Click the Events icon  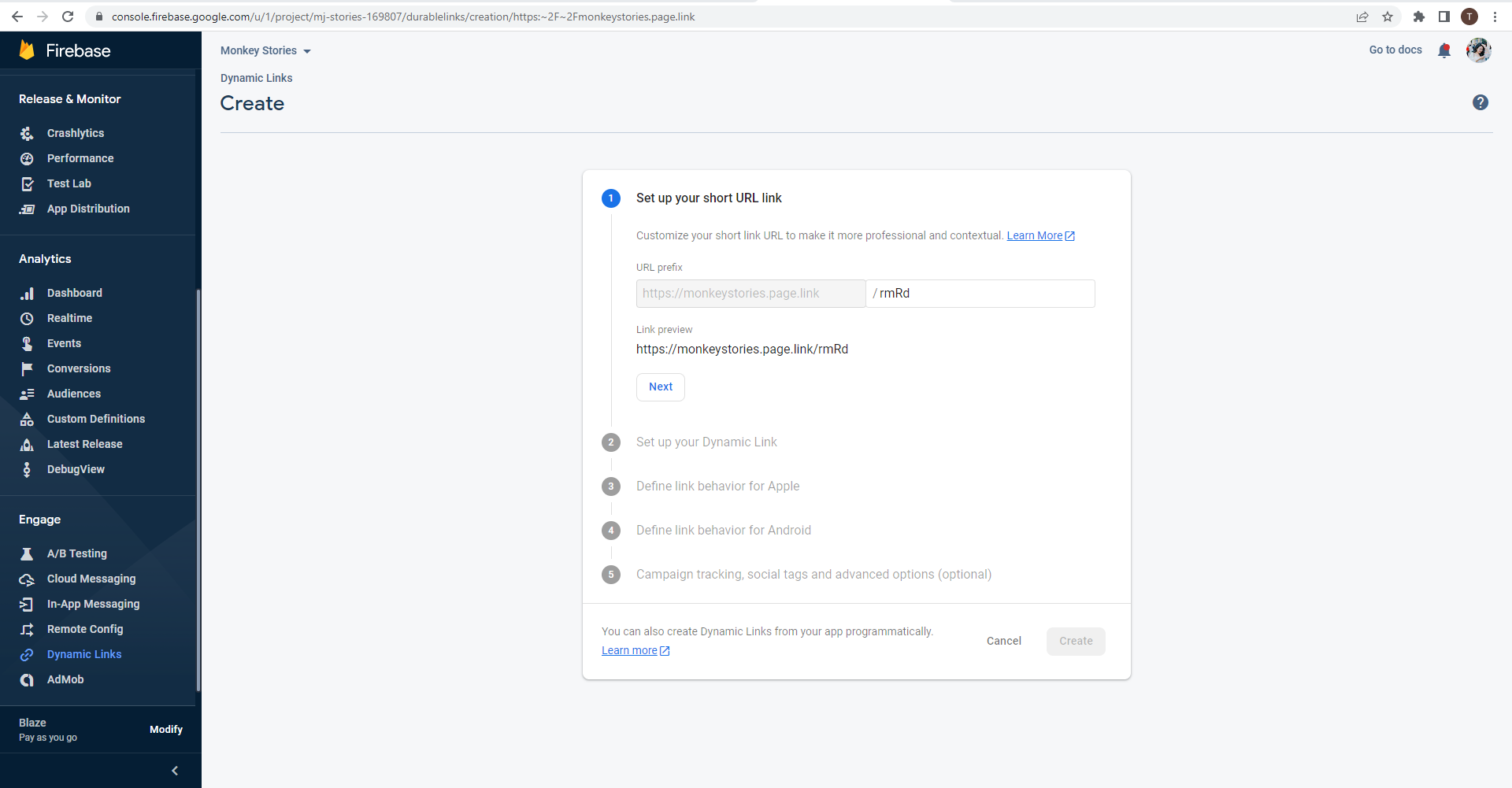(x=27, y=343)
